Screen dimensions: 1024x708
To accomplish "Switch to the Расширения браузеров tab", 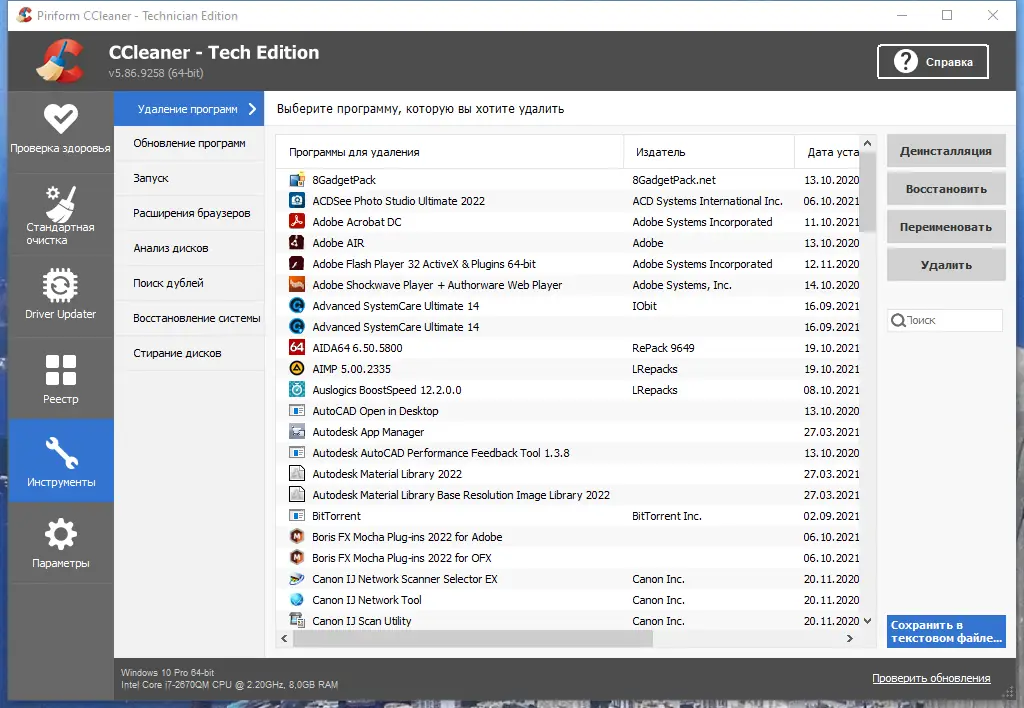I will [x=191, y=213].
